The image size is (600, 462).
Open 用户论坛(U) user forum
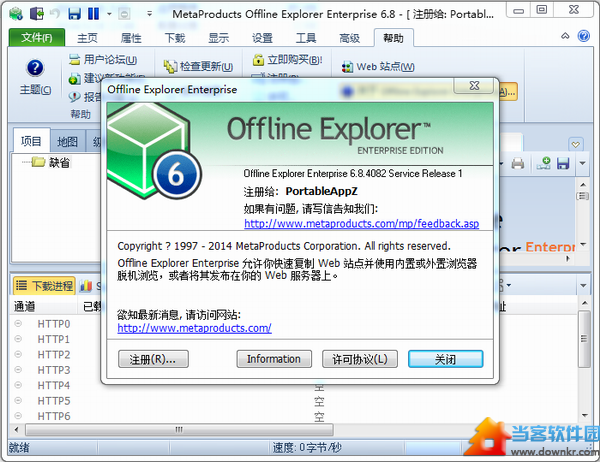[x=103, y=59]
